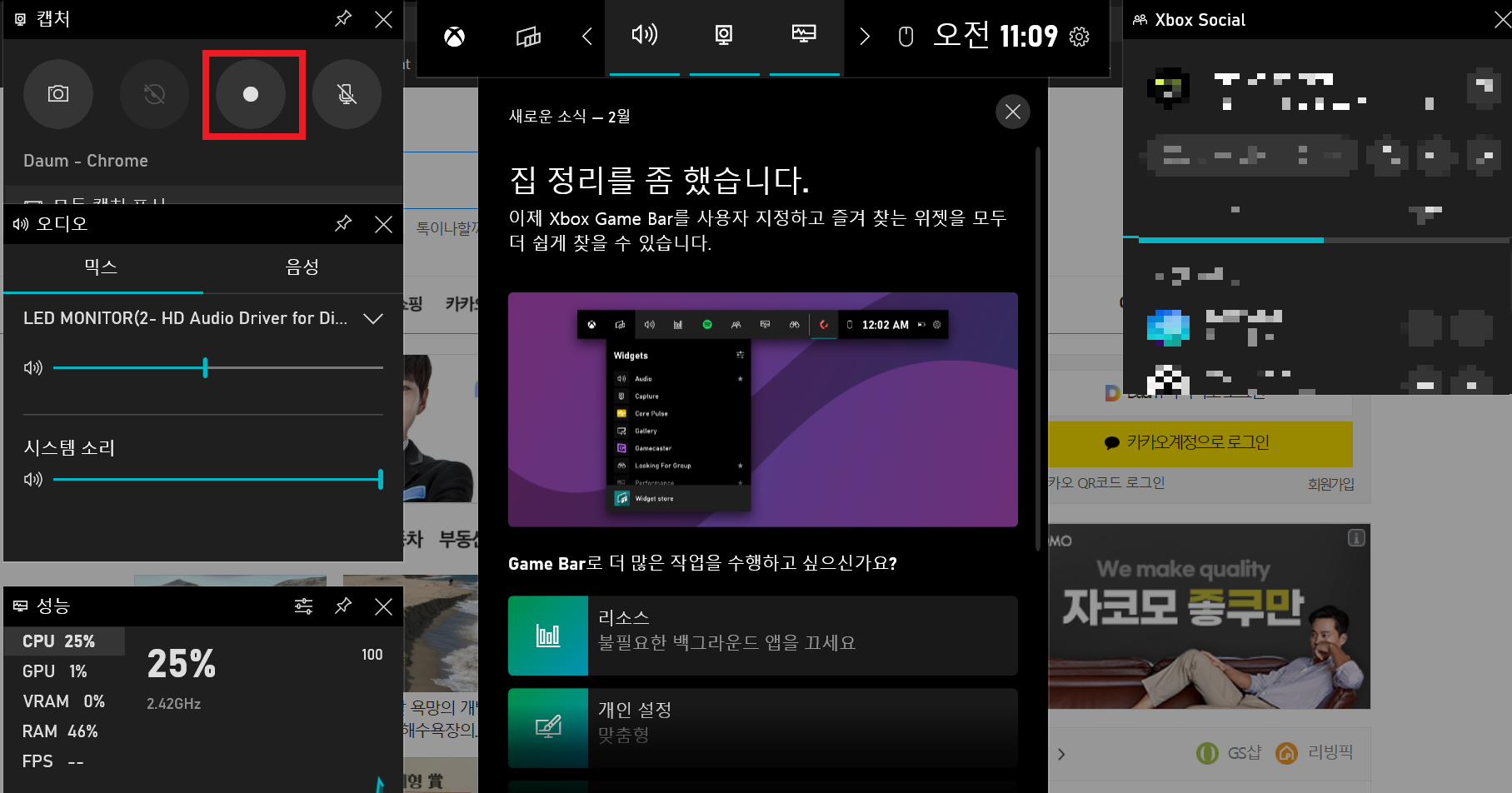Select the CPU 25% metric
The image size is (1512, 793).
click(x=64, y=641)
